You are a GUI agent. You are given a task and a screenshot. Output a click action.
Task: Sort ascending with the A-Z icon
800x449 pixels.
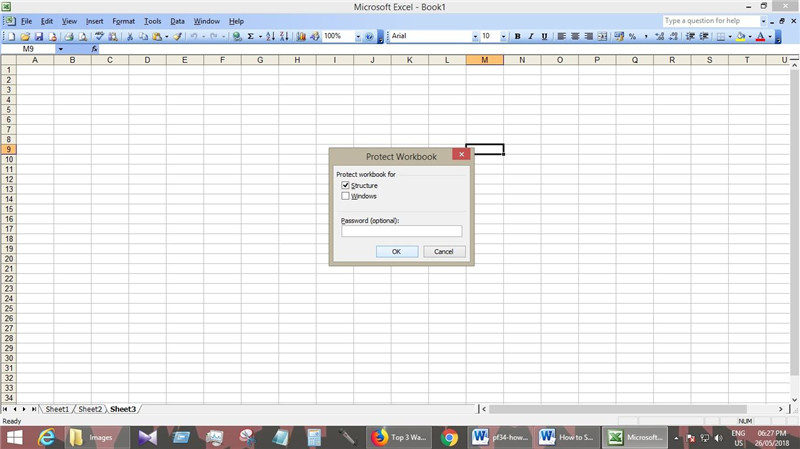pos(270,36)
